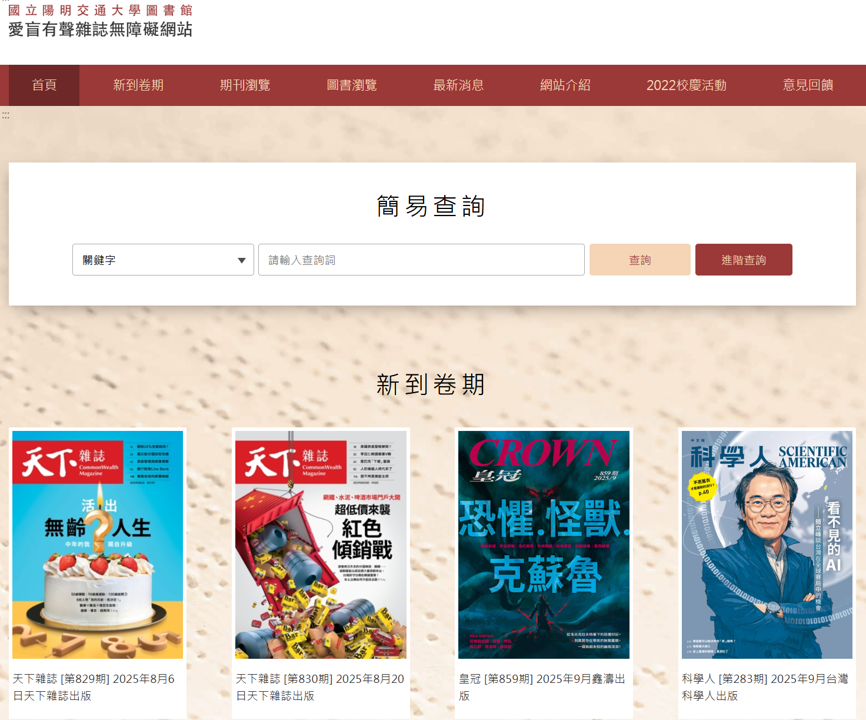
Task: Go to 期刊瀏覽 in the navigation bar
Action: [x=245, y=85]
